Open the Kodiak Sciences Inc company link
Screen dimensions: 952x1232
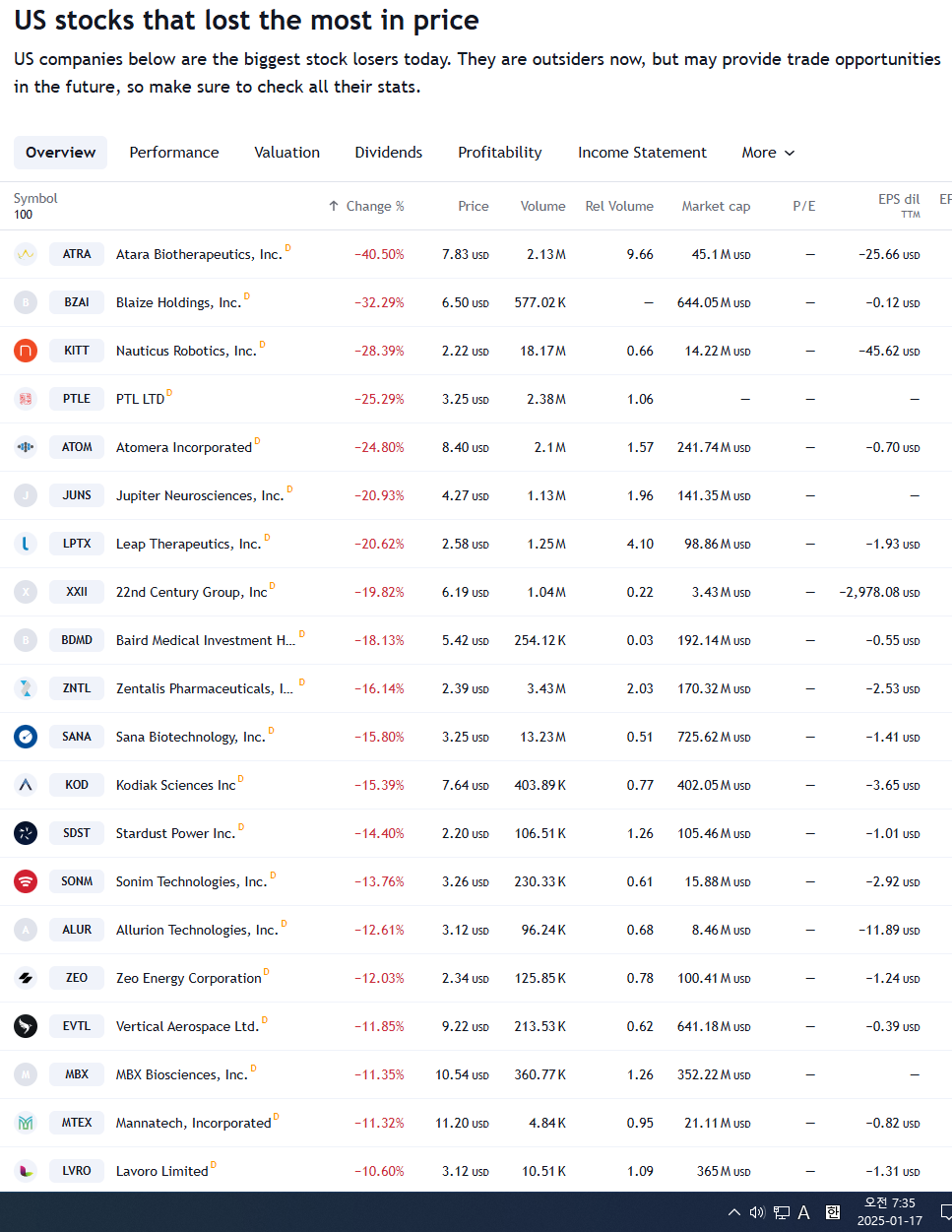coord(176,785)
